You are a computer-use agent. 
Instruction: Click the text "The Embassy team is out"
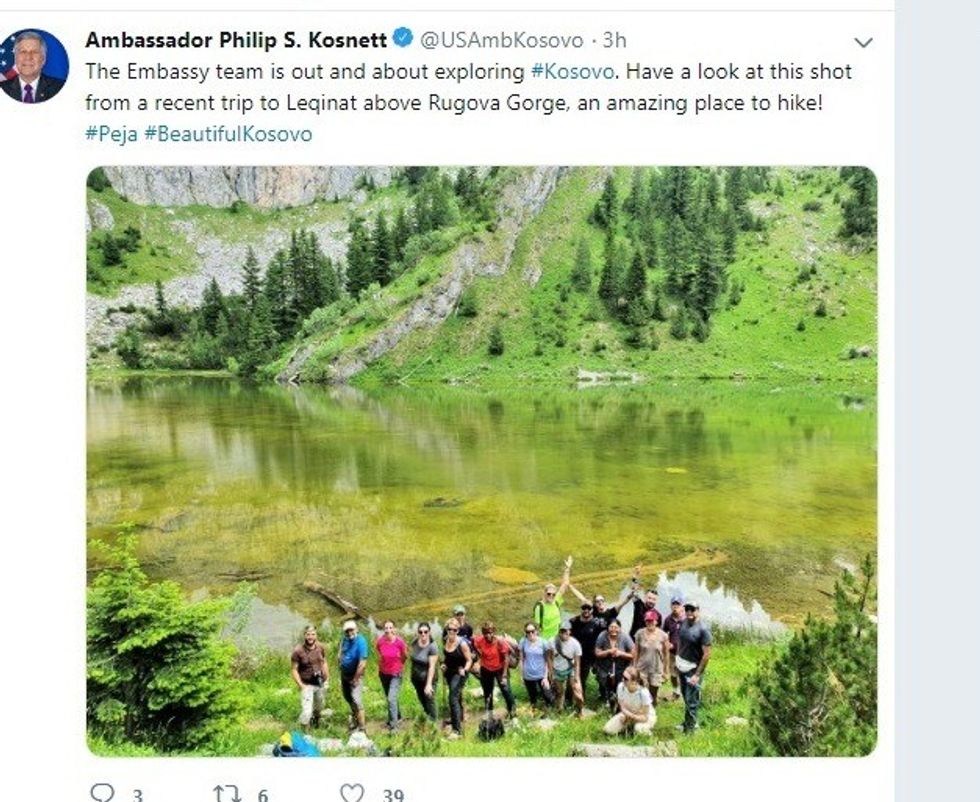click(184, 72)
